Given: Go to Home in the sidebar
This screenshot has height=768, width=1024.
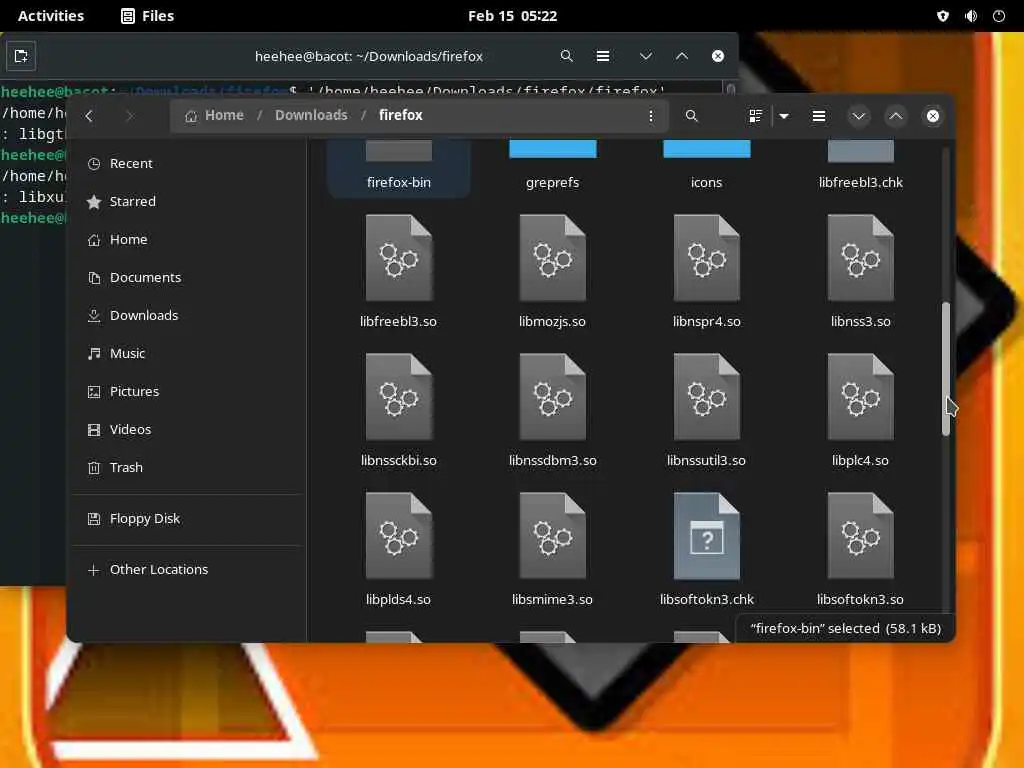Looking at the screenshot, I should click(186, 239).
